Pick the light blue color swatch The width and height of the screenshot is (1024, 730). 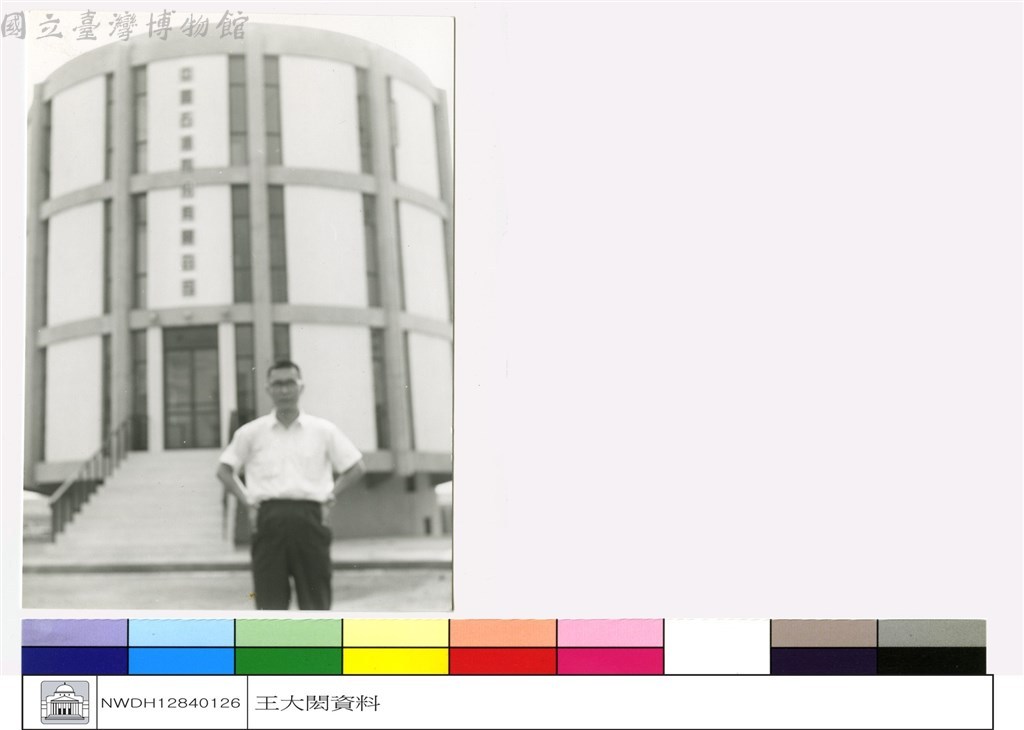click(x=182, y=633)
